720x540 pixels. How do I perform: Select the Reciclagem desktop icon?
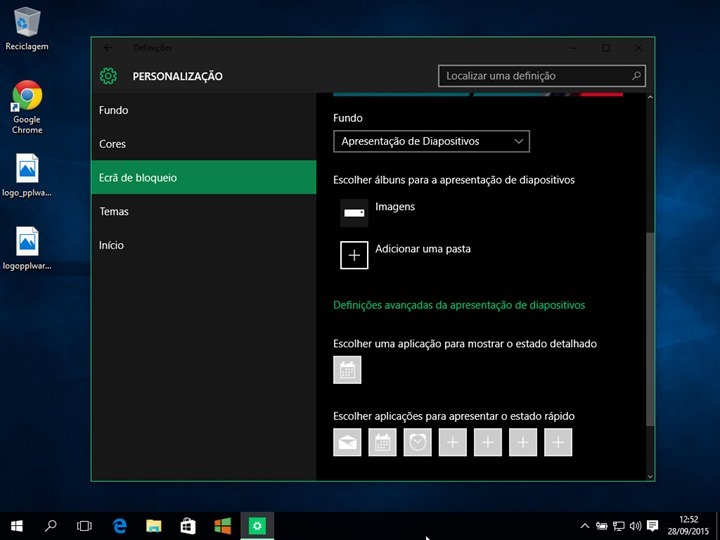coord(27,29)
